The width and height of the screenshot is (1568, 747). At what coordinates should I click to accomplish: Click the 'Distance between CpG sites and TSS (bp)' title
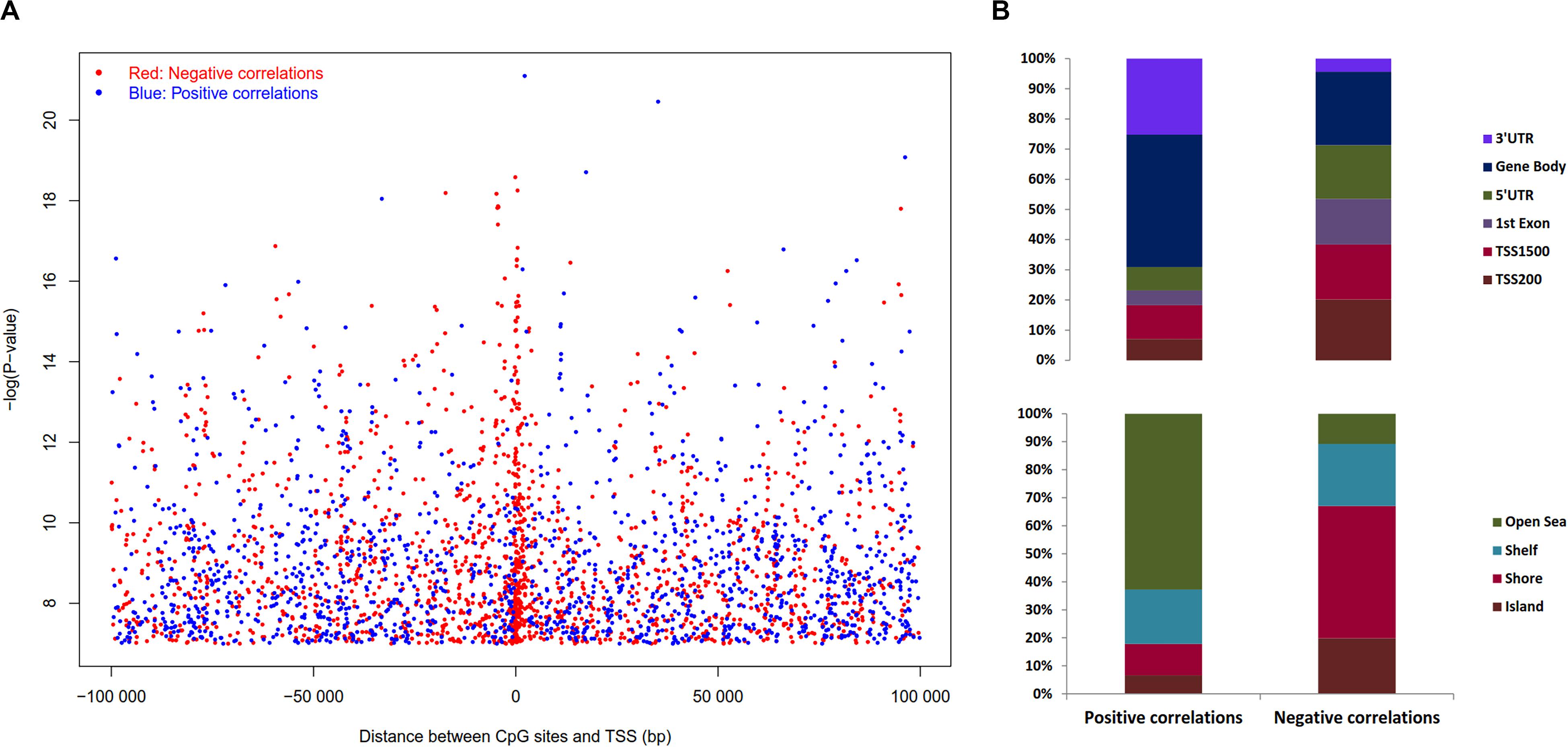click(515, 737)
